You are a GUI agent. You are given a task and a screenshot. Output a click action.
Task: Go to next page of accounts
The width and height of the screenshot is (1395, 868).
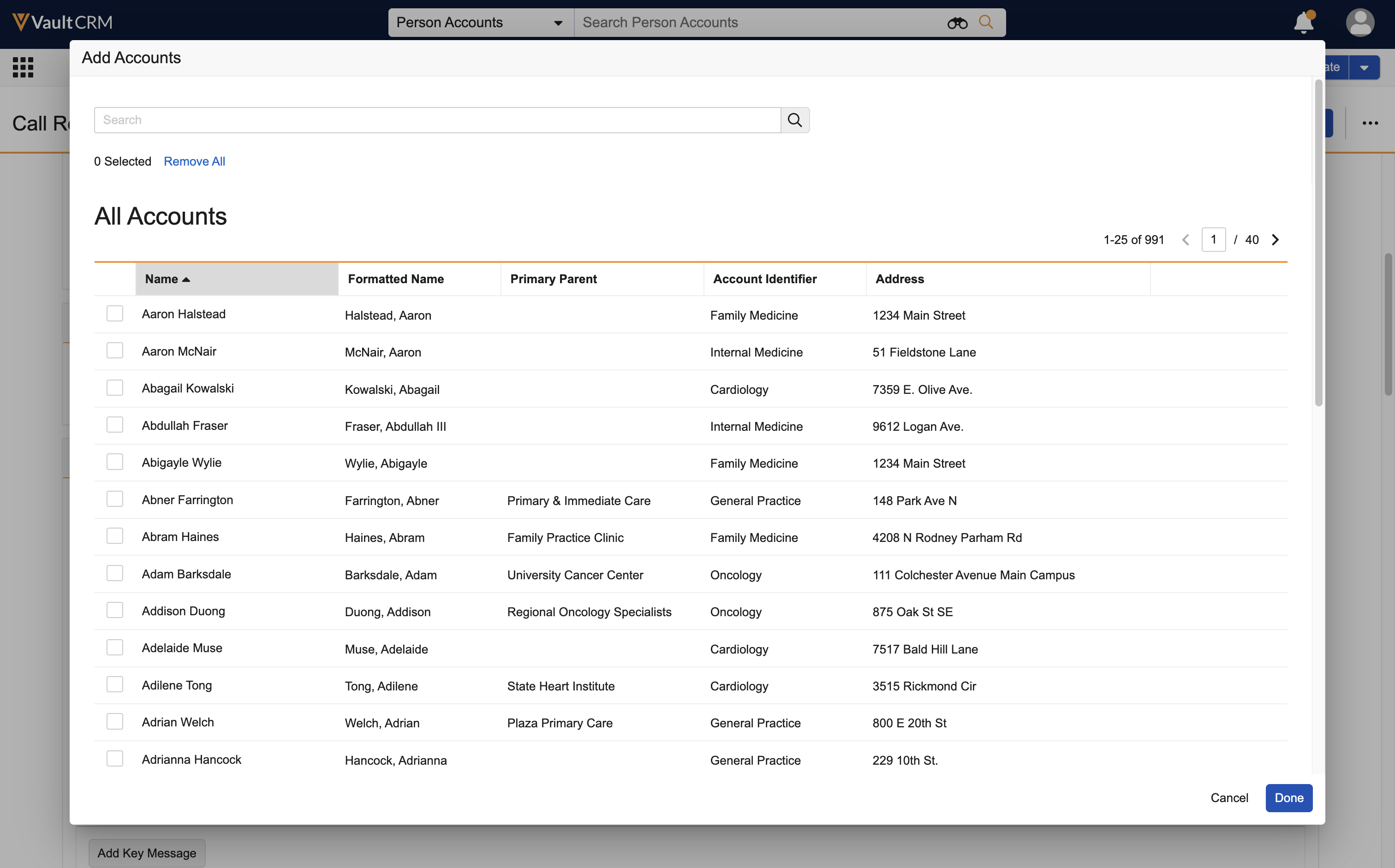1275,240
